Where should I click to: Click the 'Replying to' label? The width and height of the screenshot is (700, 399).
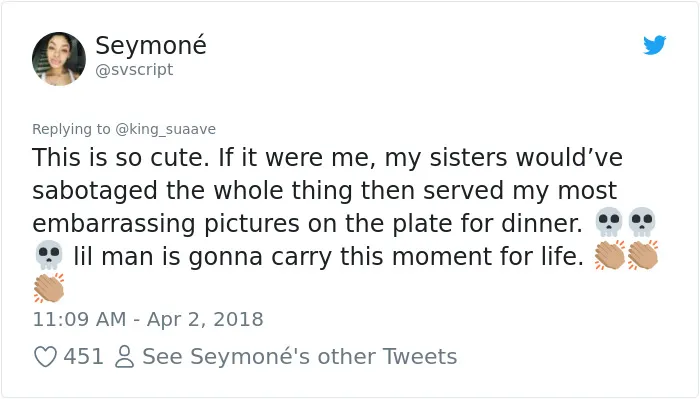[71, 129]
